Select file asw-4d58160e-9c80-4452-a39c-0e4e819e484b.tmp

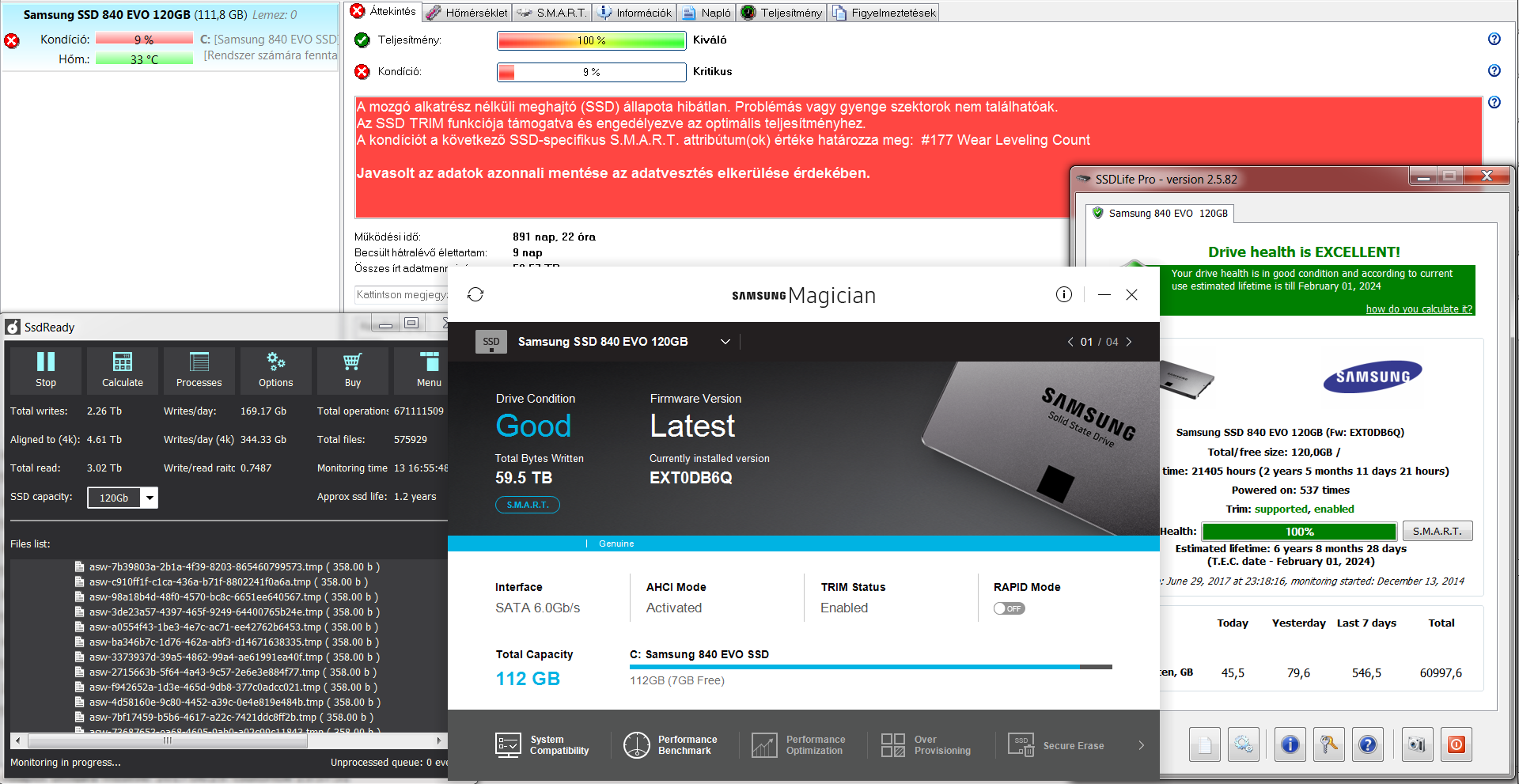(x=227, y=702)
